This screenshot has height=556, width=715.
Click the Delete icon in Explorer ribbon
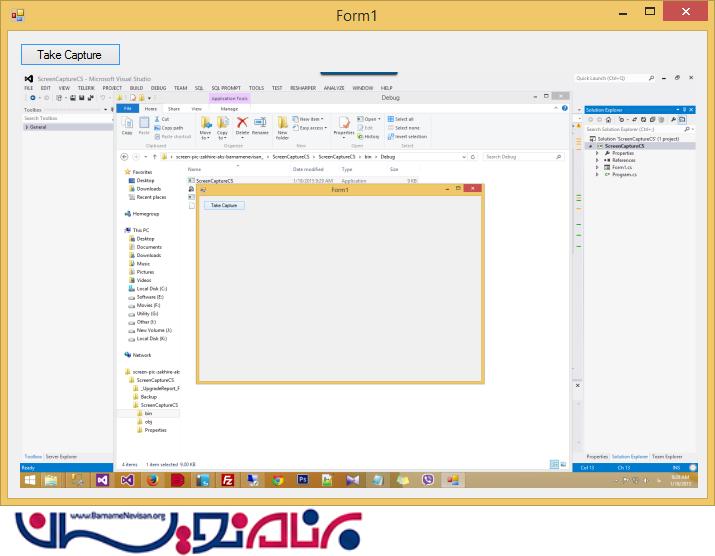pyautogui.click(x=242, y=124)
